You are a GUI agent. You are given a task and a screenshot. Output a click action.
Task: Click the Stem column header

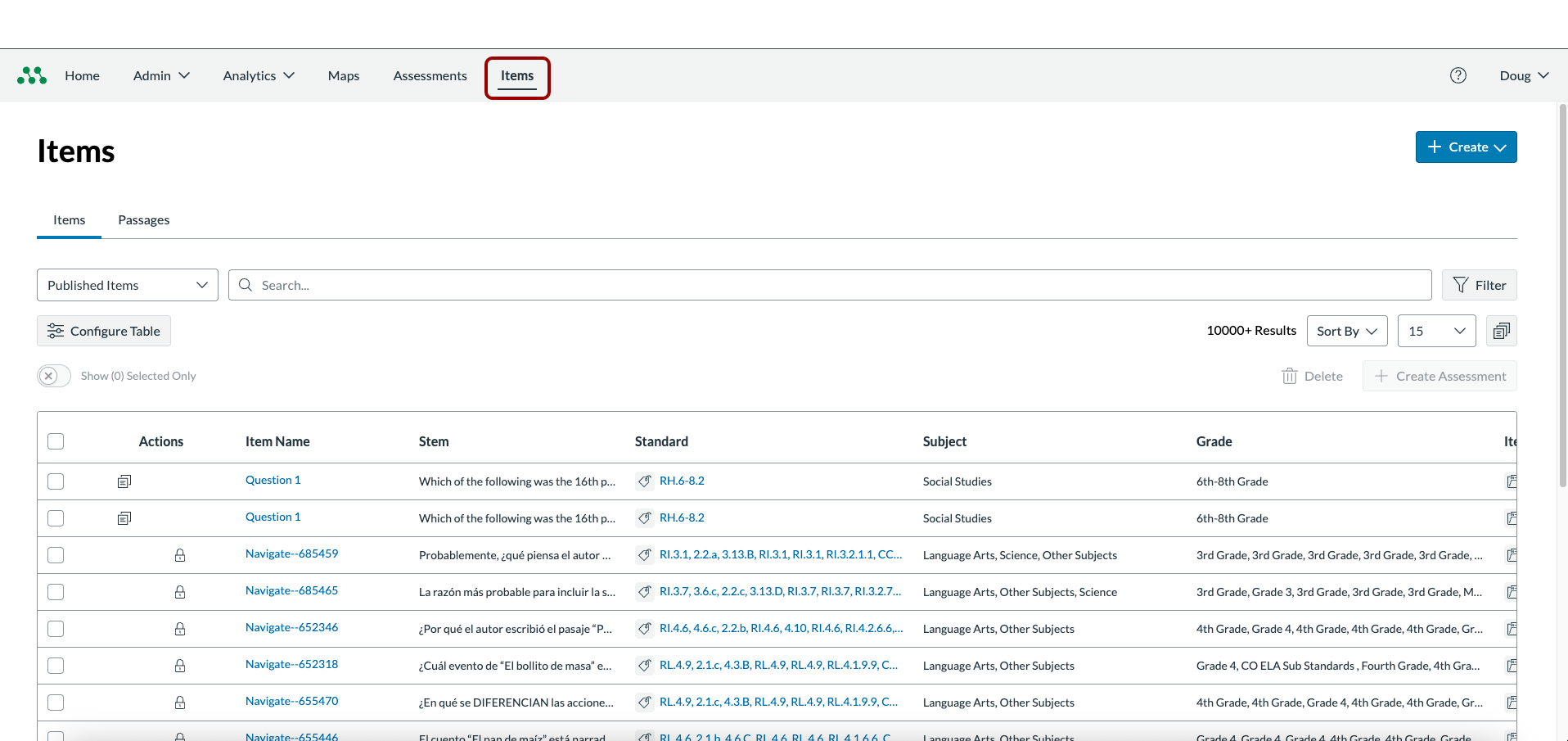pyautogui.click(x=434, y=441)
